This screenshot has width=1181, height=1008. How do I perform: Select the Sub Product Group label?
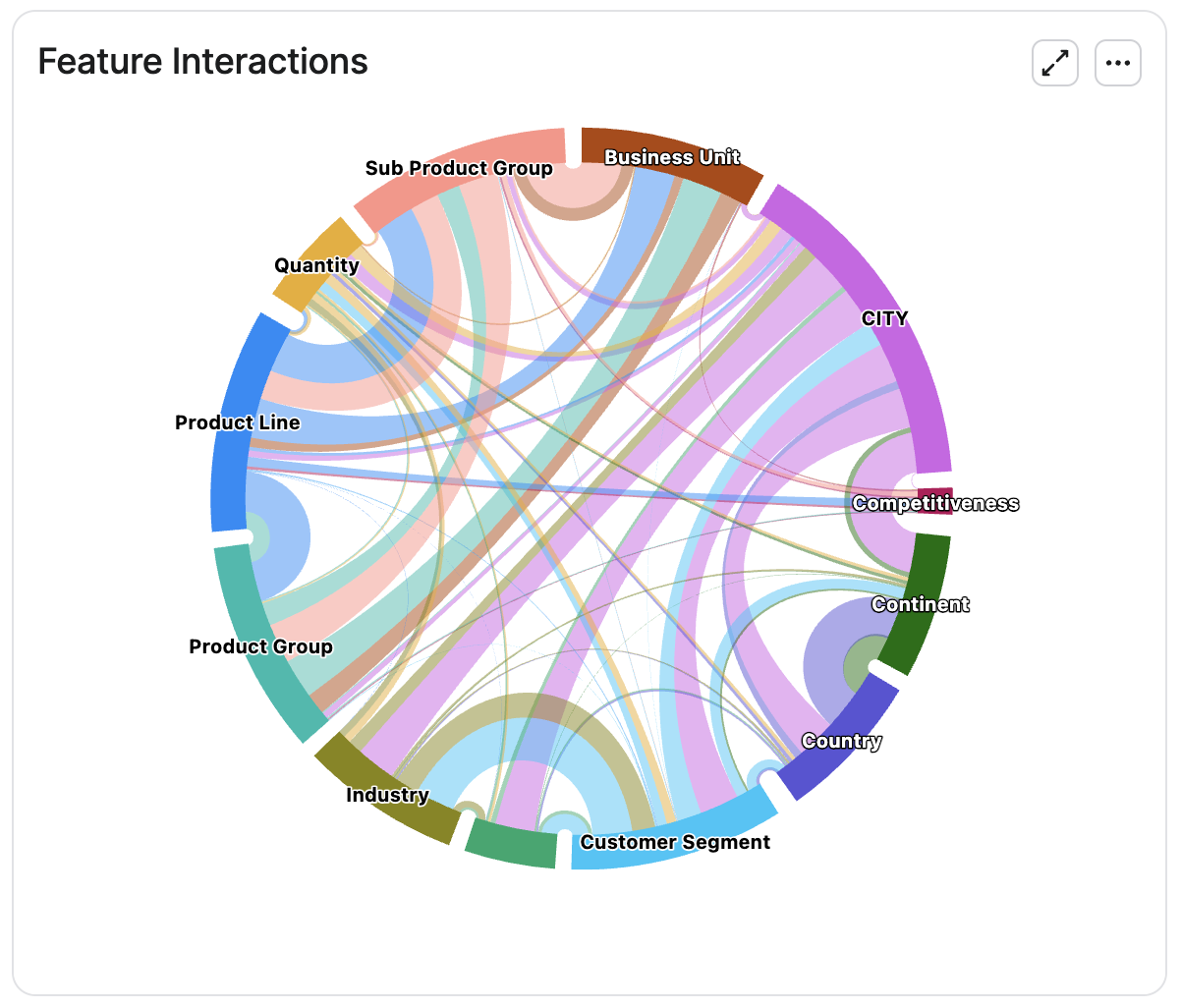point(459,168)
